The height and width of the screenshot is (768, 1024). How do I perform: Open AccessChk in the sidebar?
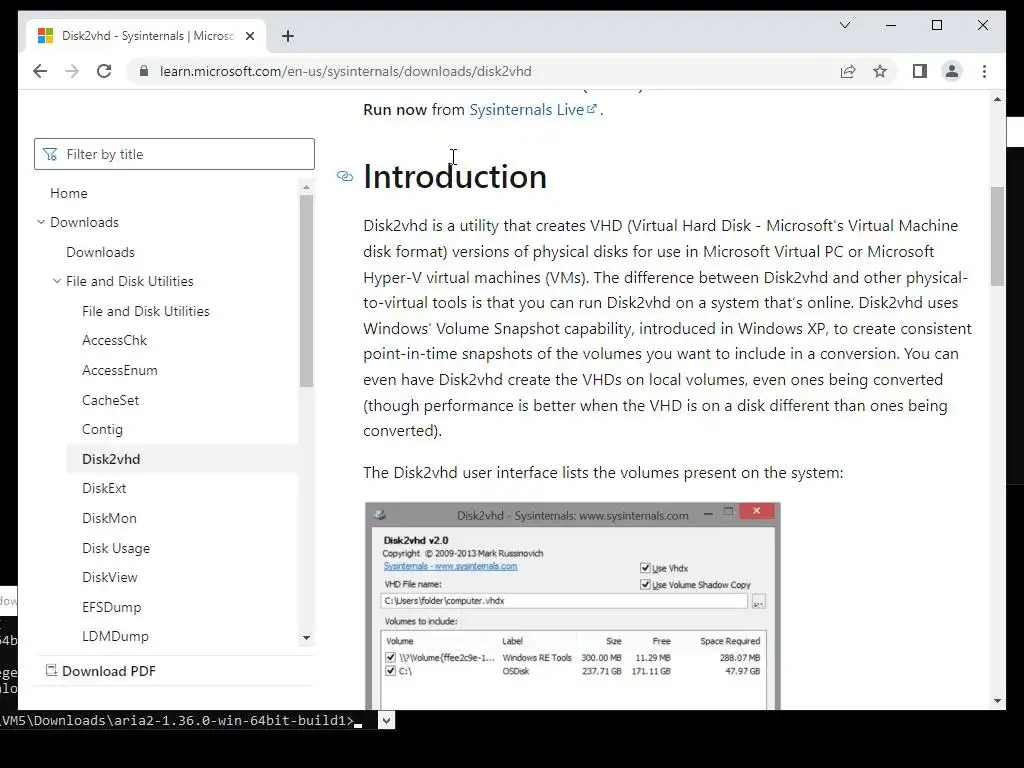pyautogui.click(x=114, y=340)
